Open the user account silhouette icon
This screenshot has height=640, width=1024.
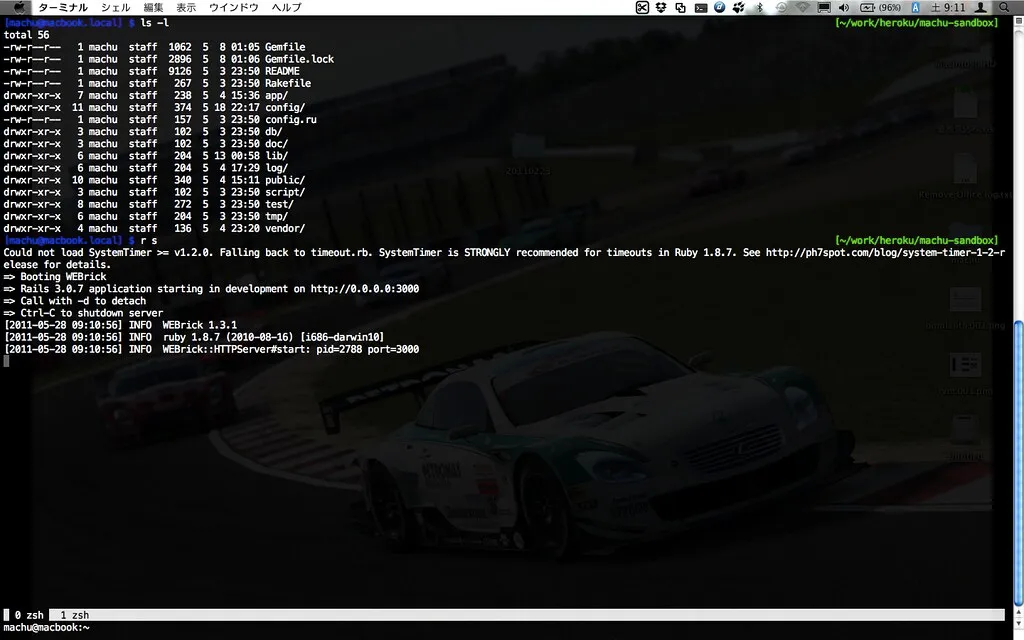pyautogui.click(x=981, y=7)
